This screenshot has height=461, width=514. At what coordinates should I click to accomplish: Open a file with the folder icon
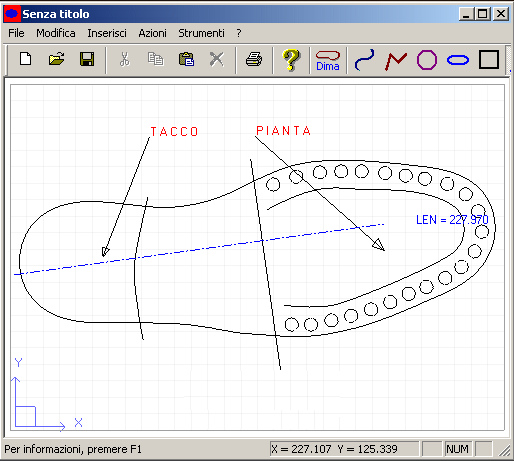[x=56, y=60]
